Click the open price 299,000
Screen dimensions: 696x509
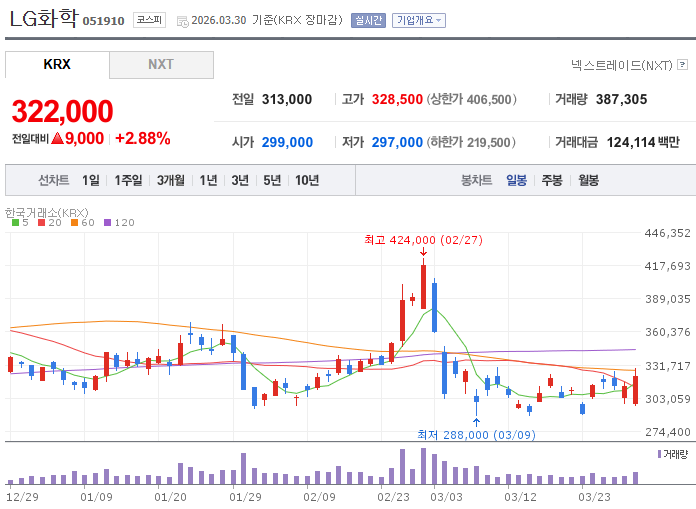click(x=287, y=142)
